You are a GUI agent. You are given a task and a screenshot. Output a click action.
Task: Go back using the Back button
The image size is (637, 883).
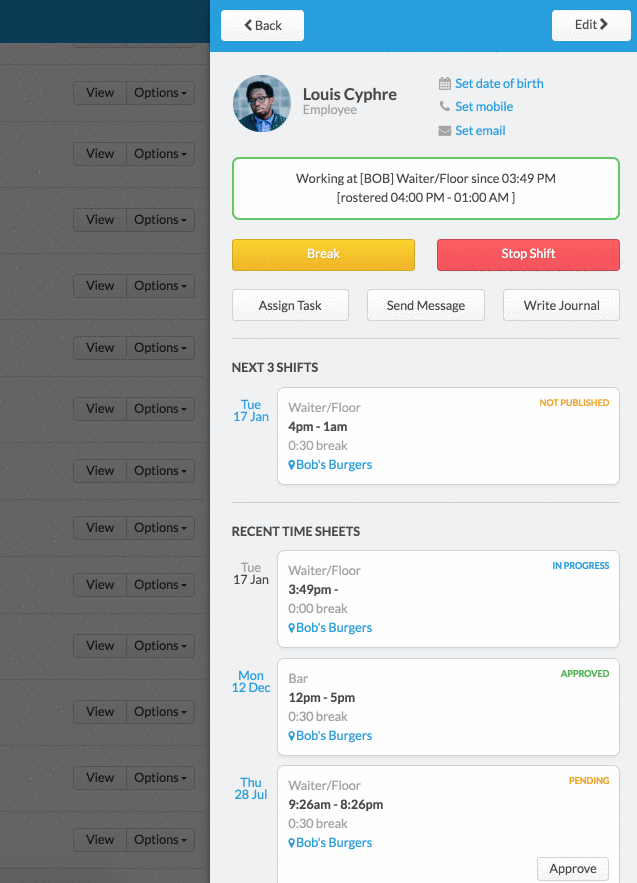262,25
